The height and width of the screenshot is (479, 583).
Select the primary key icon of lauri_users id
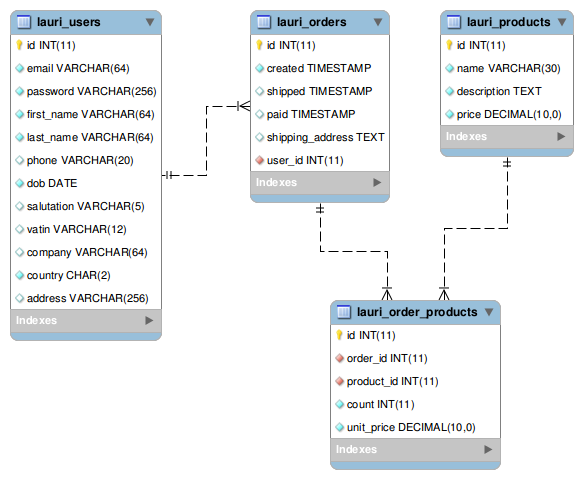click(x=19, y=45)
